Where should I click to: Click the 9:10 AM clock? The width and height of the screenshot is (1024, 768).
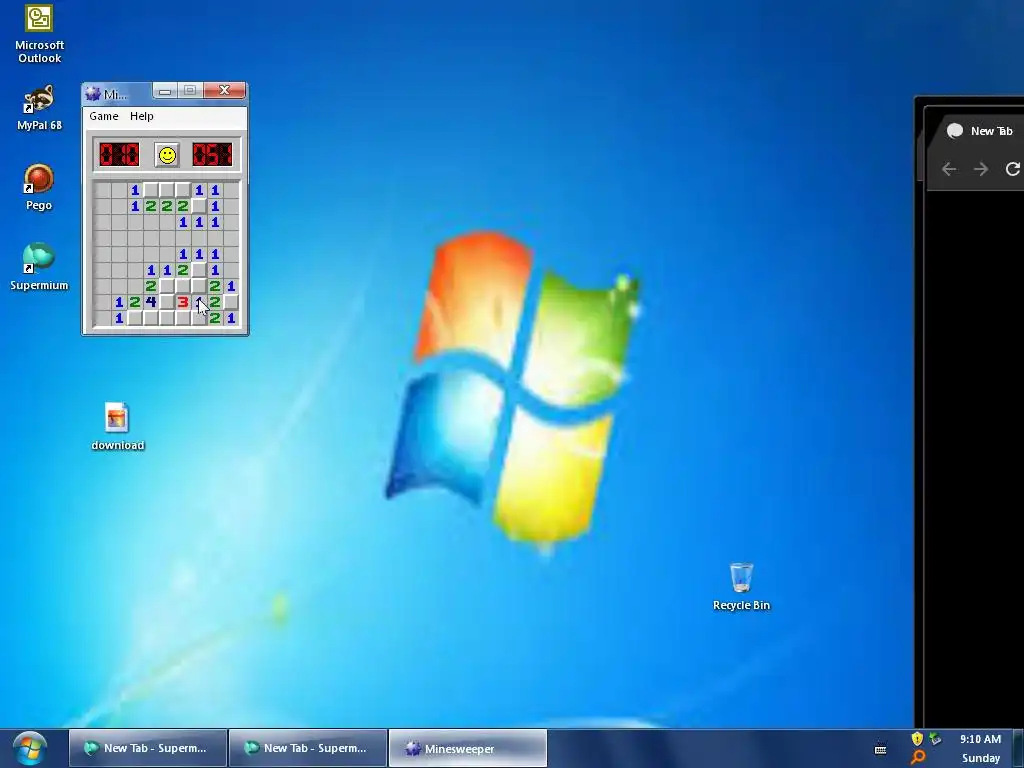pos(980,739)
